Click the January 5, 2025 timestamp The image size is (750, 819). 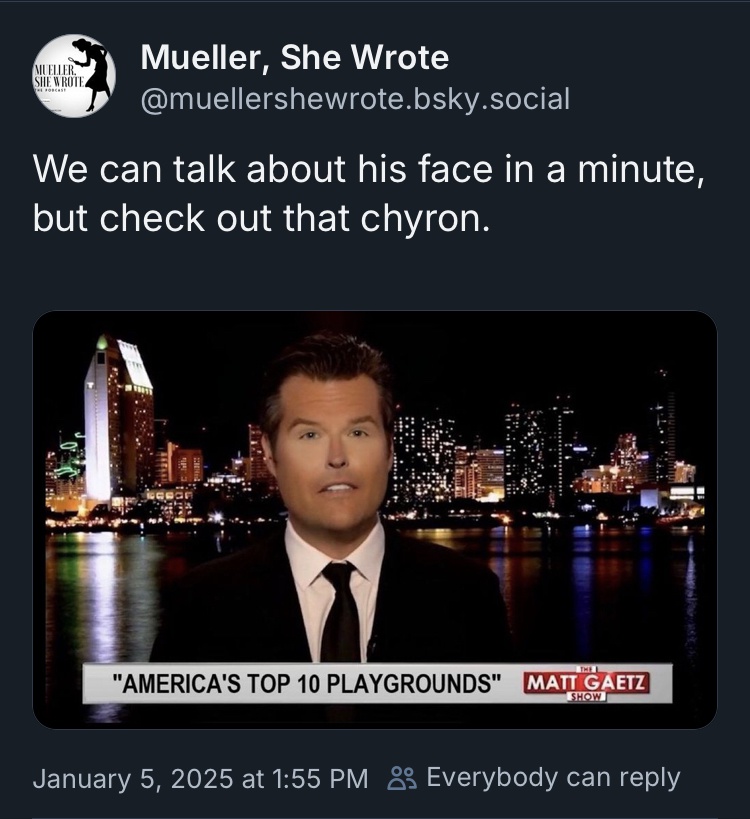pyautogui.click(x=200, y=778)
